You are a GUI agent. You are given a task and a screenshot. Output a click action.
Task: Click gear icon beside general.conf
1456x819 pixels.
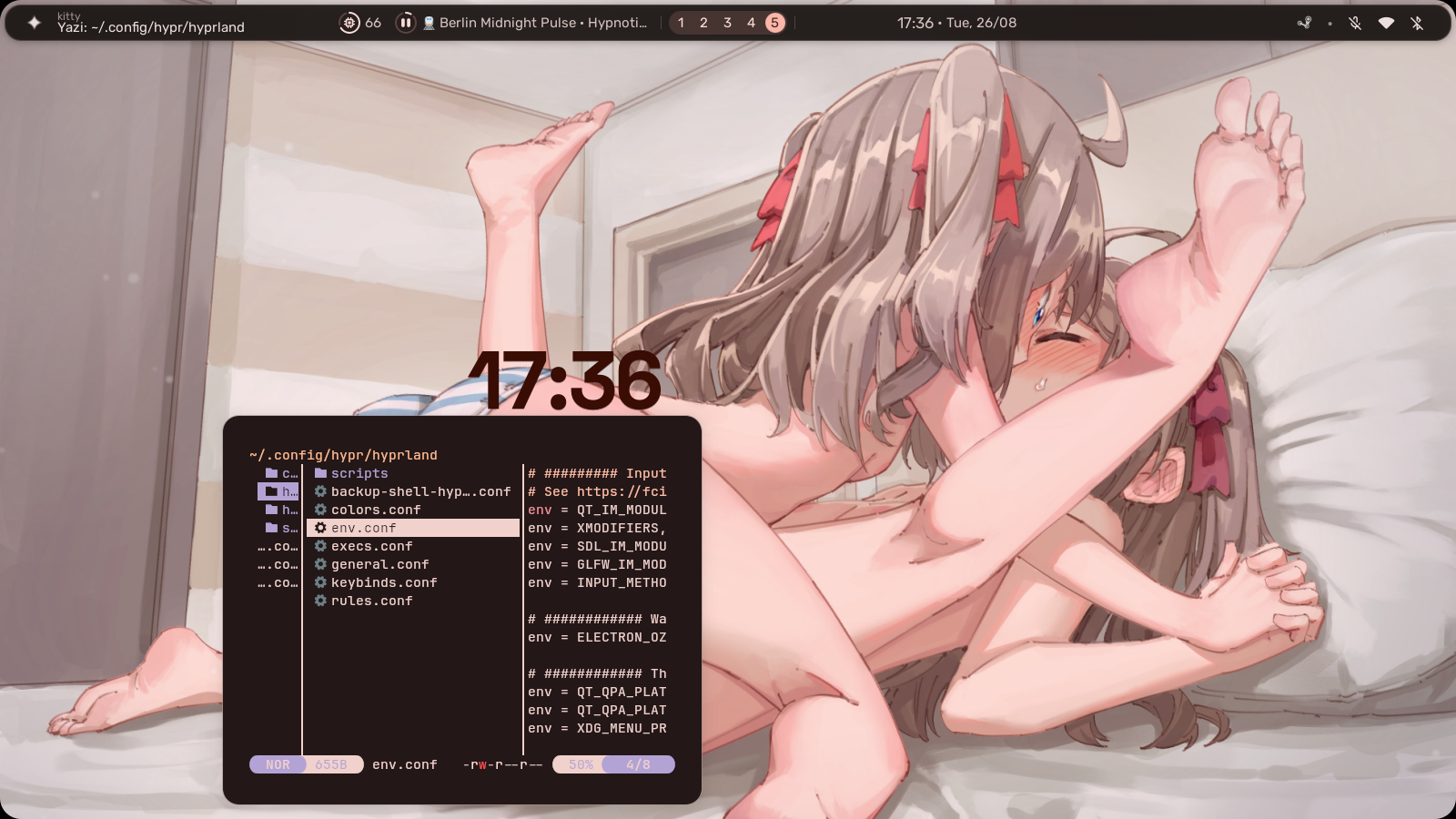pos(320,564)
